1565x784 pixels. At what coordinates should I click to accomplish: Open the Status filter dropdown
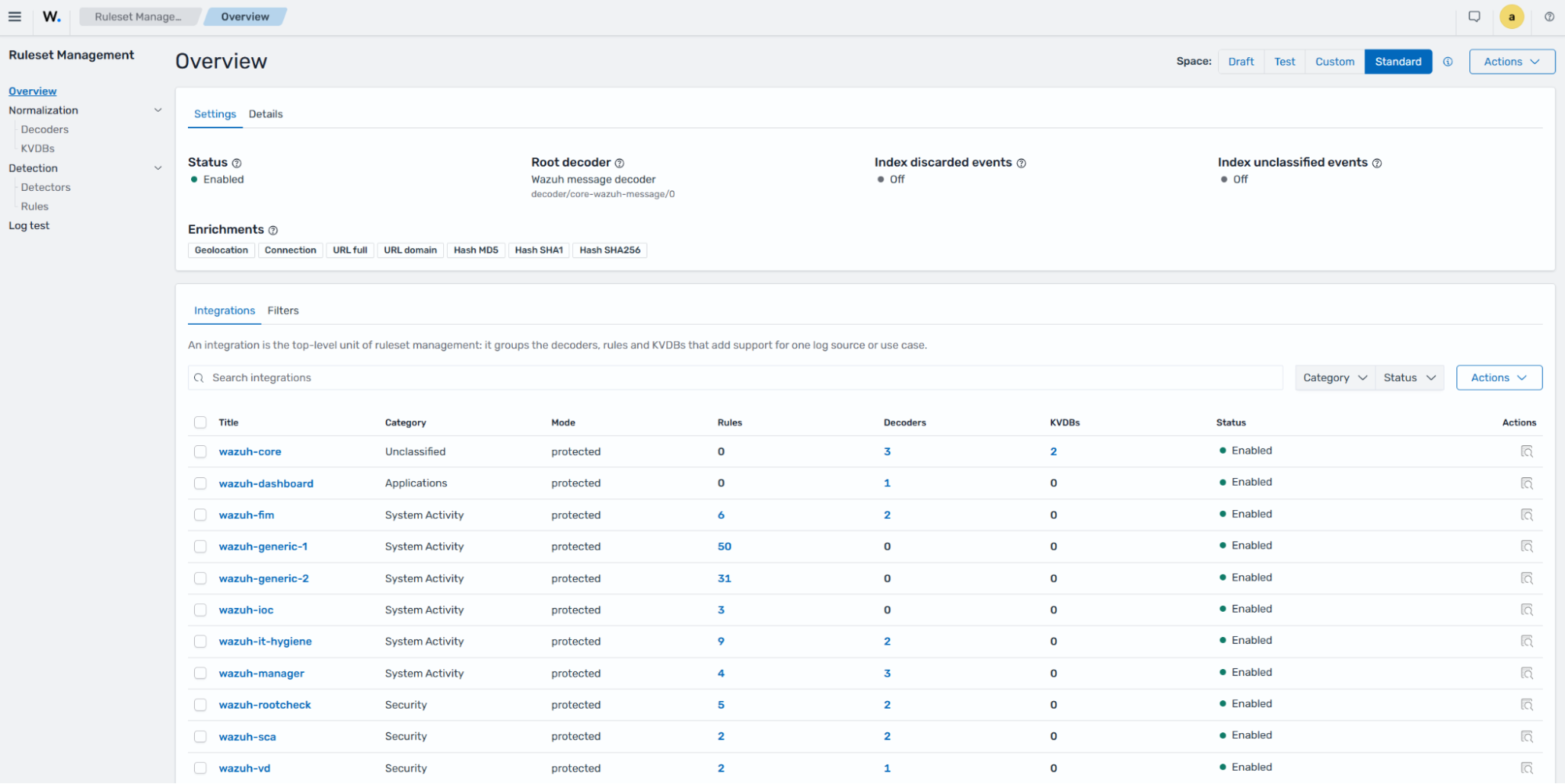click(x=1409, y=378)
